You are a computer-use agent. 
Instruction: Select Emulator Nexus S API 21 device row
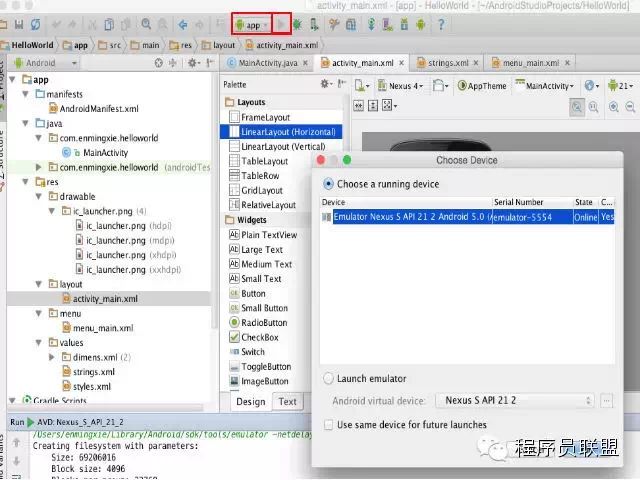(x=468, y=217)
